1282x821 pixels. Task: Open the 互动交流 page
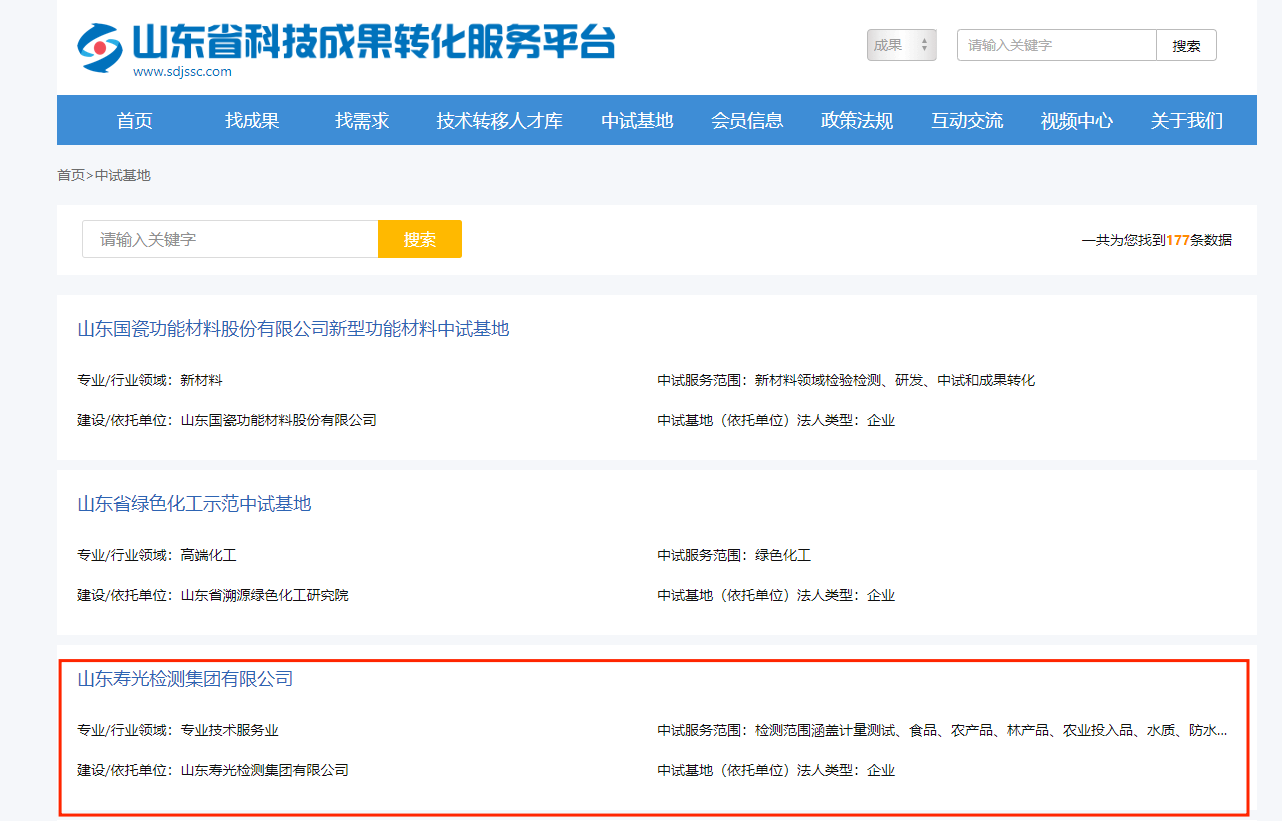click(967, 121)
